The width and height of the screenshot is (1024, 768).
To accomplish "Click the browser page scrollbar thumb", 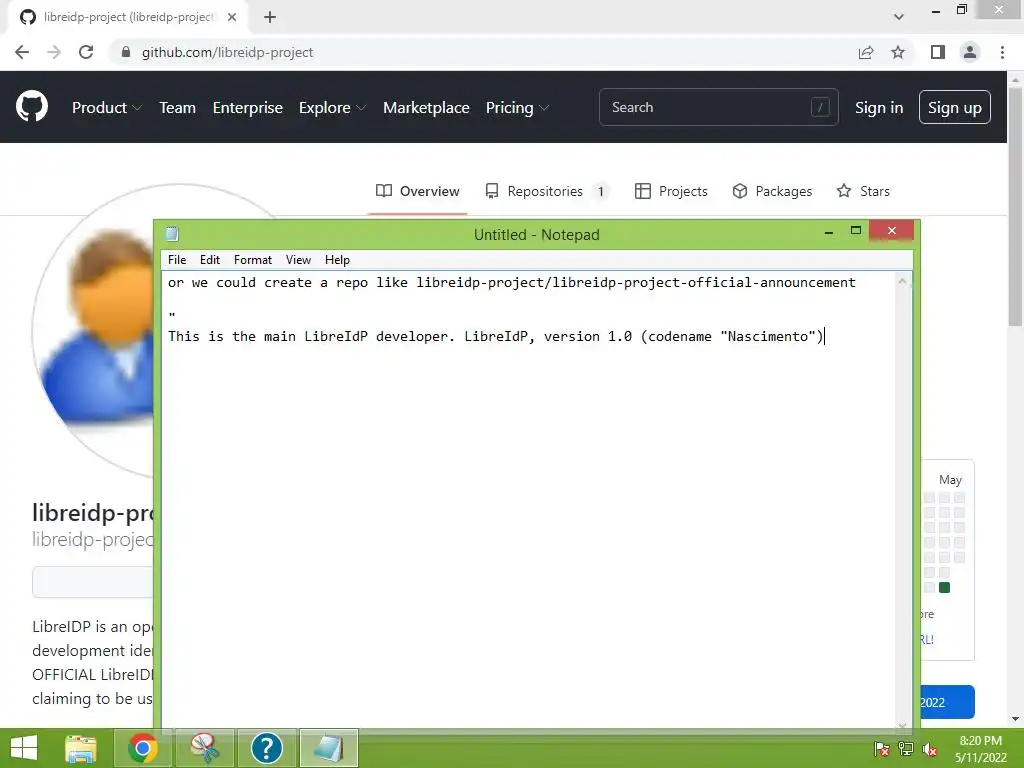I will [1015, 206].
